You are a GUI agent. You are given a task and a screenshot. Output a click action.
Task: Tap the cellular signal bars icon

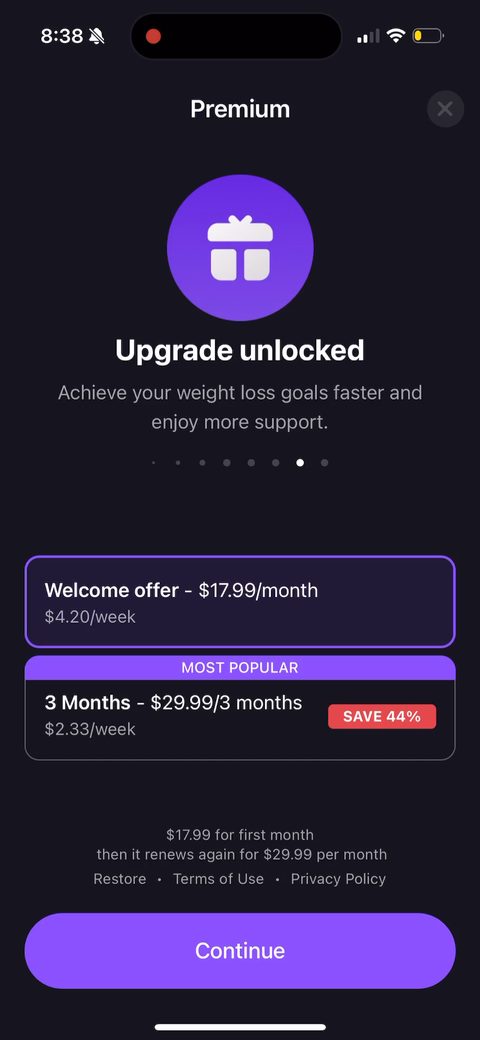[369, 36]
